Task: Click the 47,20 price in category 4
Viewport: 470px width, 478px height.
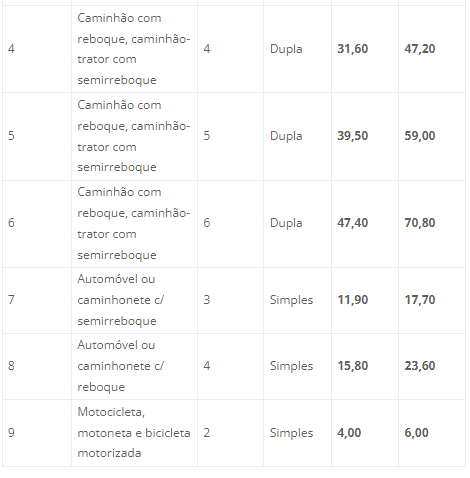Action: coord(420,49)
